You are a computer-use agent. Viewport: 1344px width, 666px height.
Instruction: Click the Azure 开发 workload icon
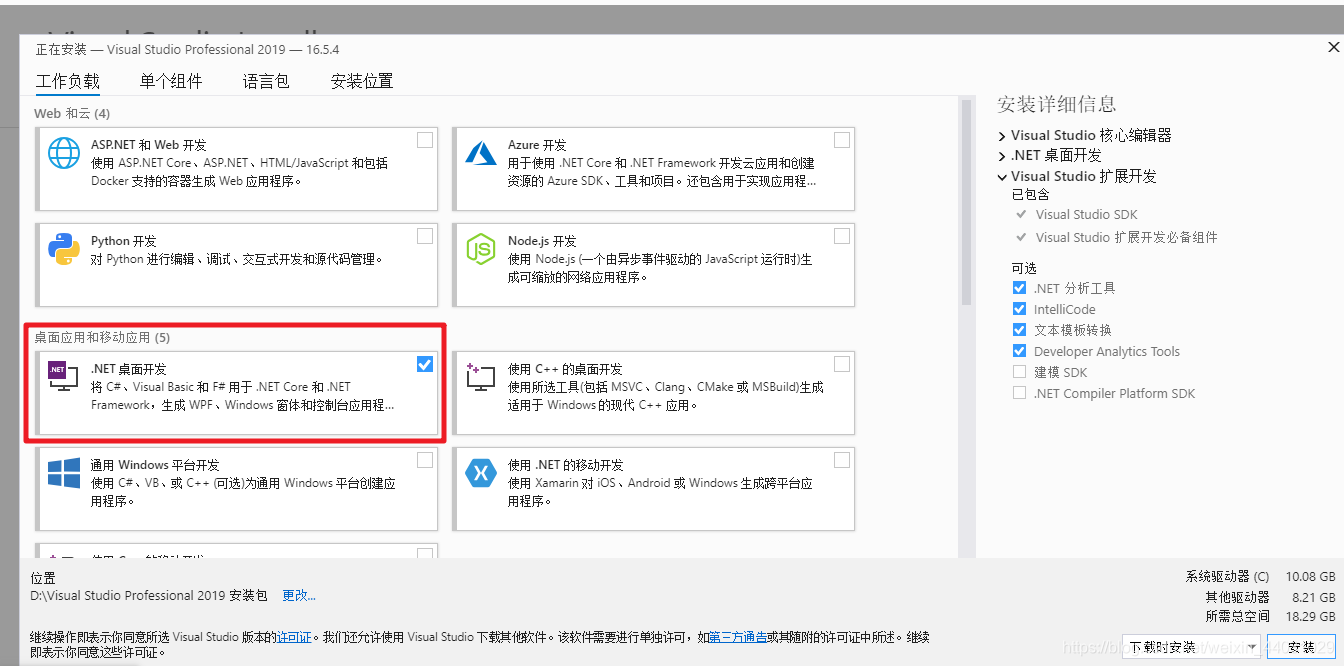481,152
